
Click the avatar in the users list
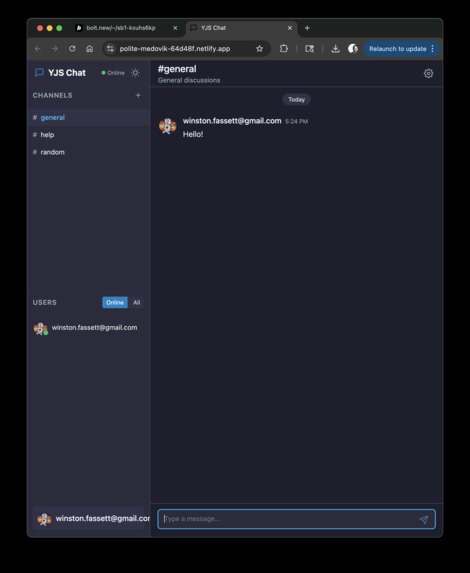tap(41, 329)
